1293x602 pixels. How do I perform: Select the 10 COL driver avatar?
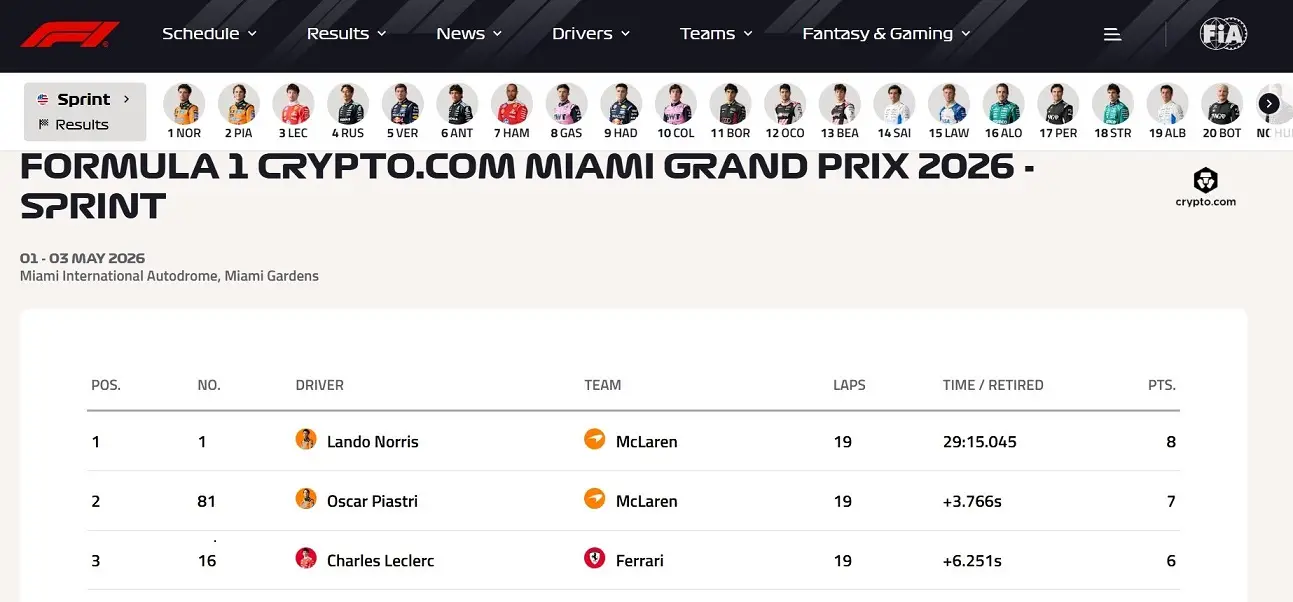(x=676, y=104)
